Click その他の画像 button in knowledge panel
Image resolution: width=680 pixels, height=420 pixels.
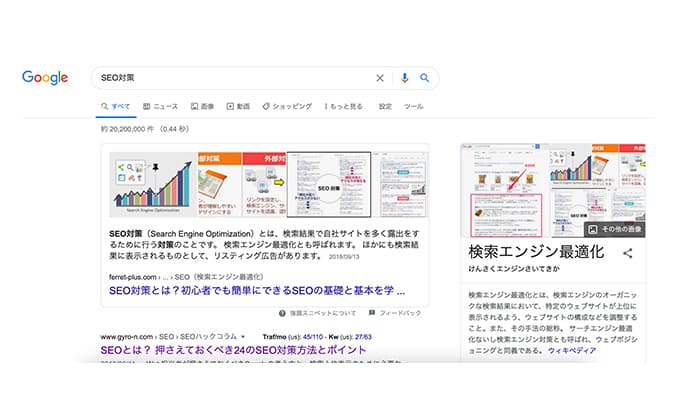(615, 229)
